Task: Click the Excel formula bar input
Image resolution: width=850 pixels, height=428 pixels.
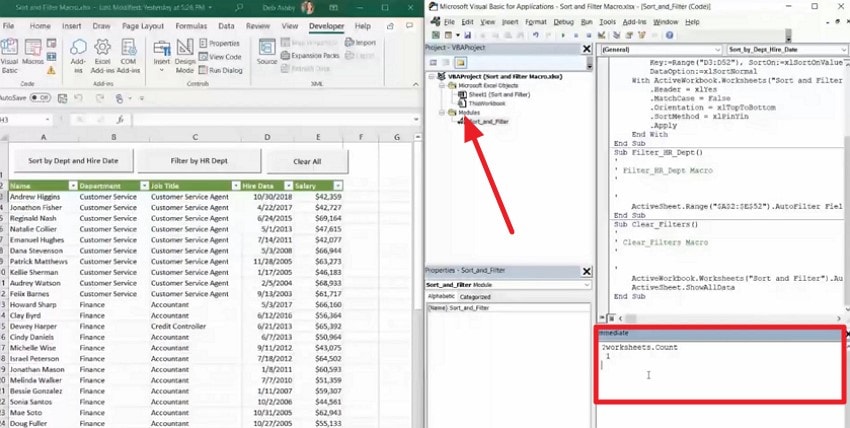Action: 271,119
